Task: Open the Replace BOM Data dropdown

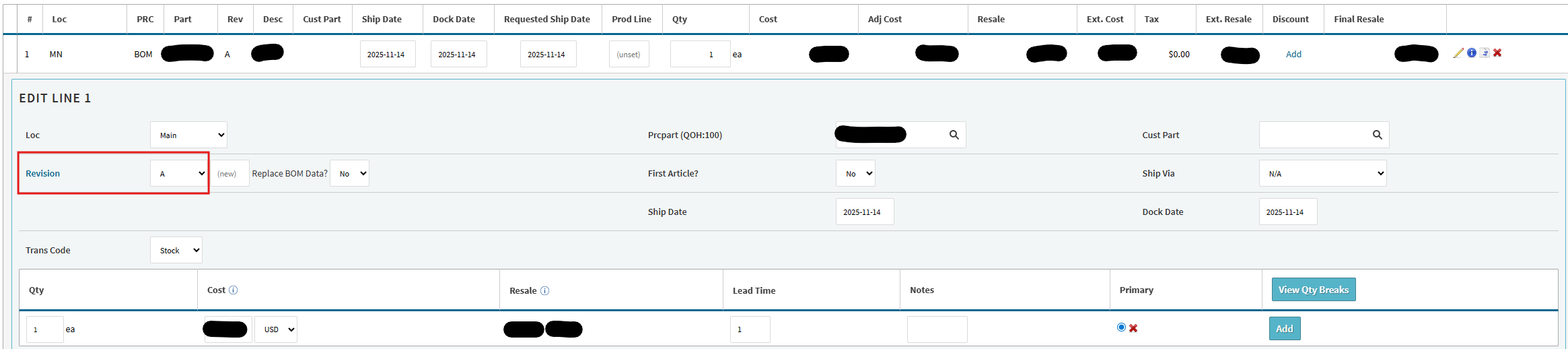Action: (349, 174)
